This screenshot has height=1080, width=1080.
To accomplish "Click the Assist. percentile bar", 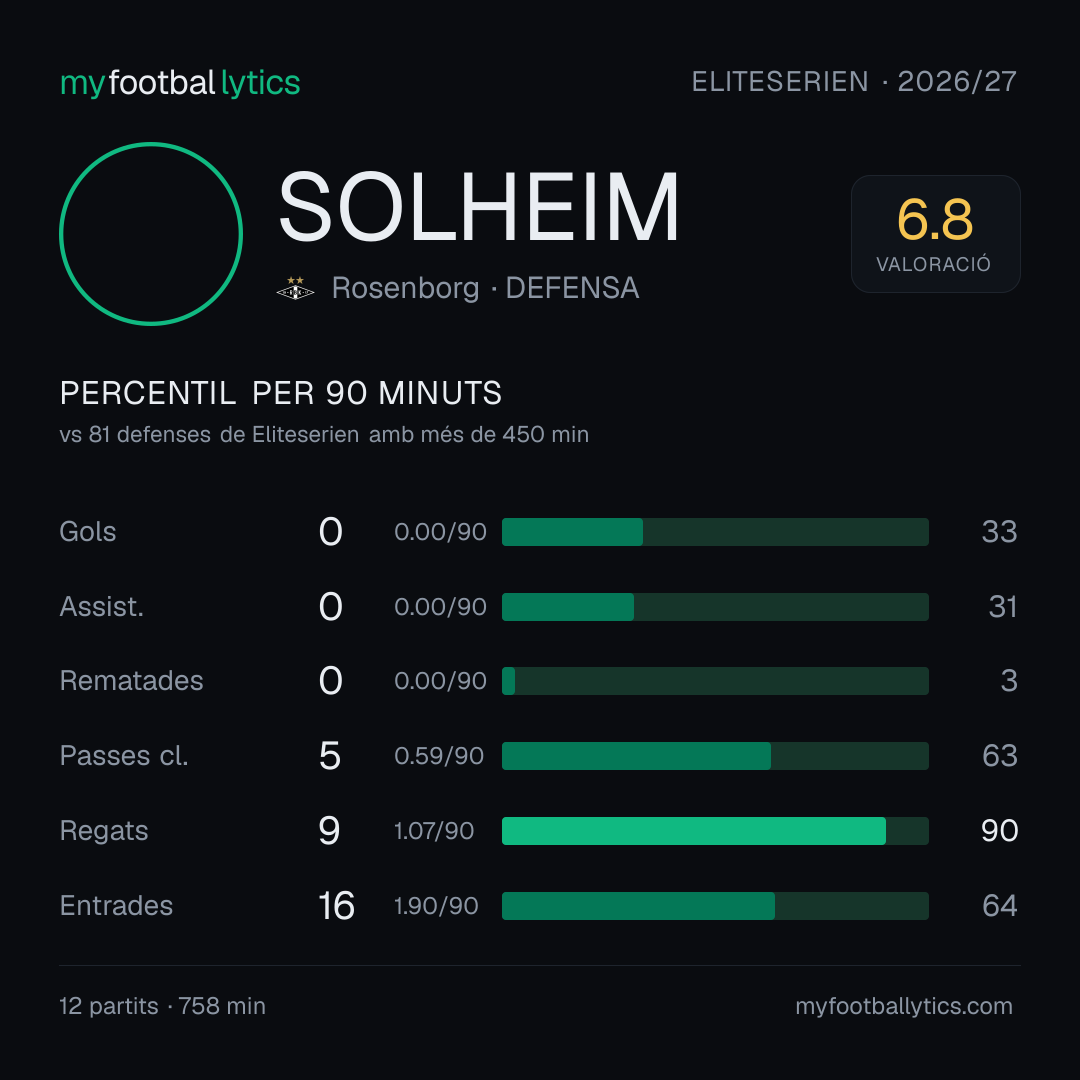I will pyautogui.click(x=715, y=607).
